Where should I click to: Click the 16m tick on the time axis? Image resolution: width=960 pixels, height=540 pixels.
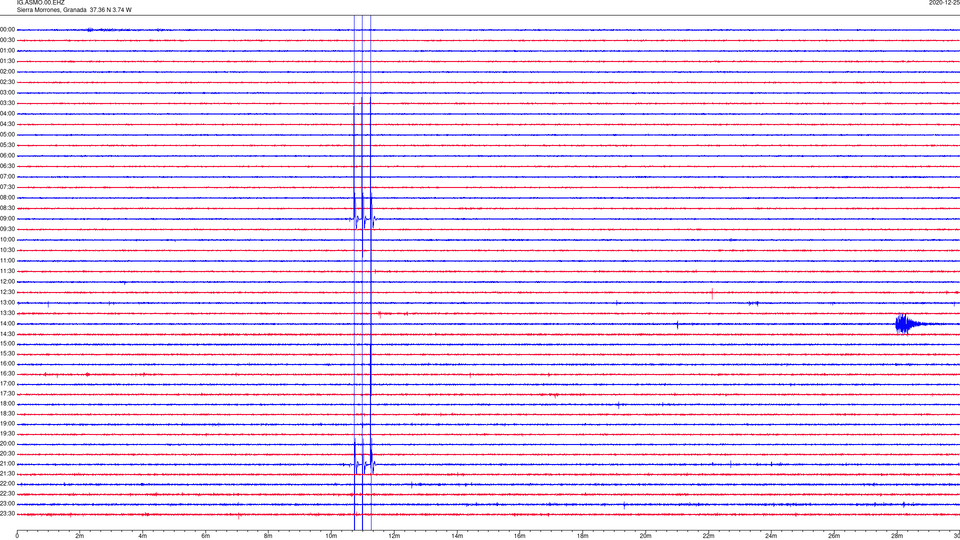click(520, 536)
